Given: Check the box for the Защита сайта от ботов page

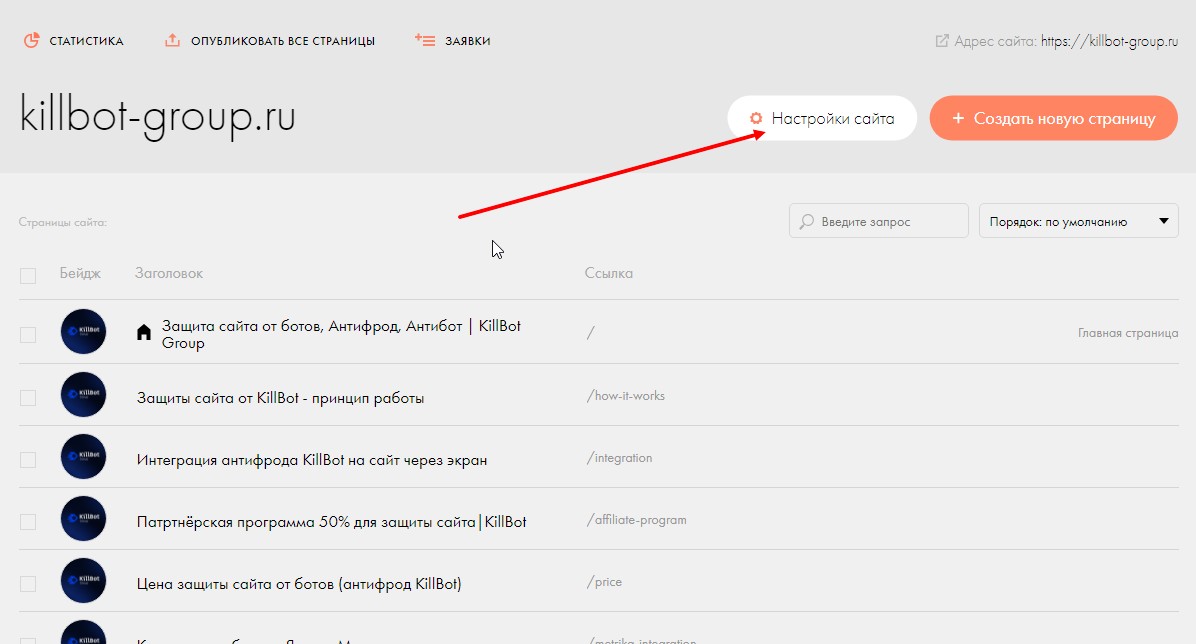Looking at the screenshot, I should 28,334.
